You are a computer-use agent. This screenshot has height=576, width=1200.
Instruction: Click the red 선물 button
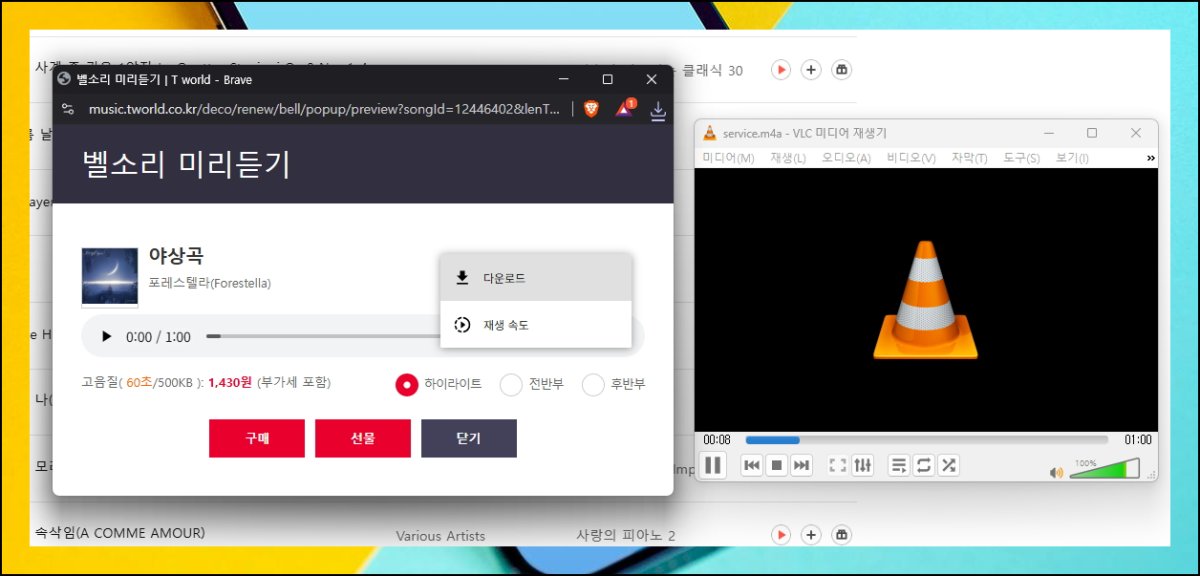pyautogui.click(x=363, y=438)
